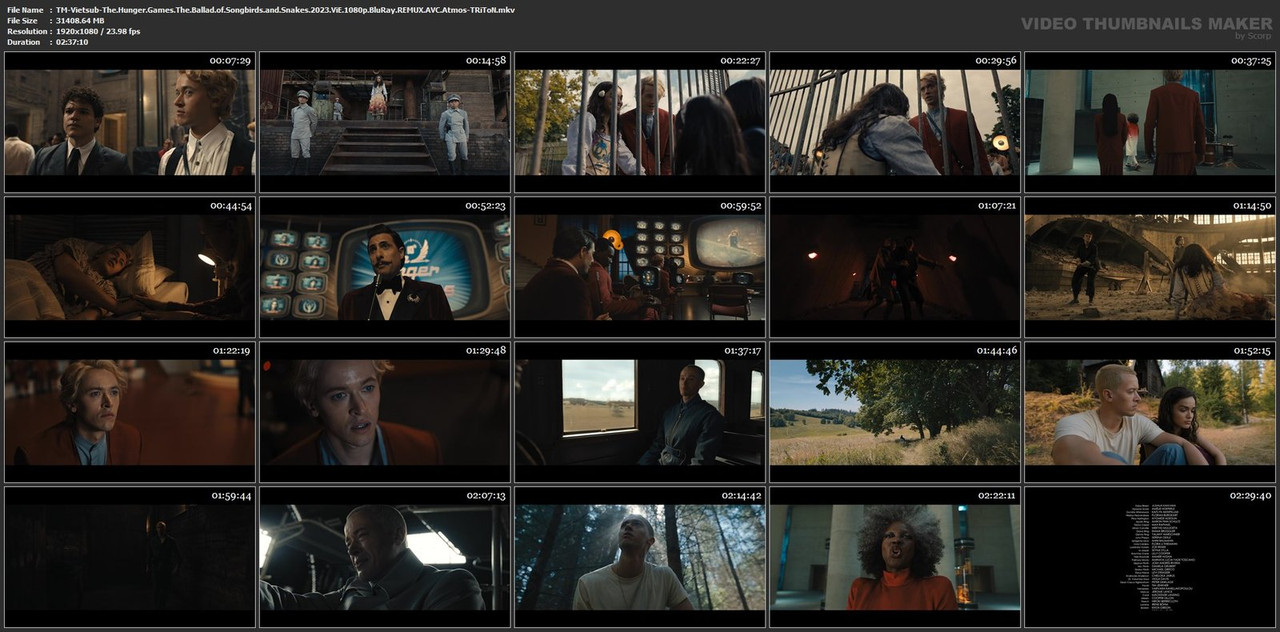Click the File Name label
Viewport: 1280px width, 632px height.
[x=25, y=9]
